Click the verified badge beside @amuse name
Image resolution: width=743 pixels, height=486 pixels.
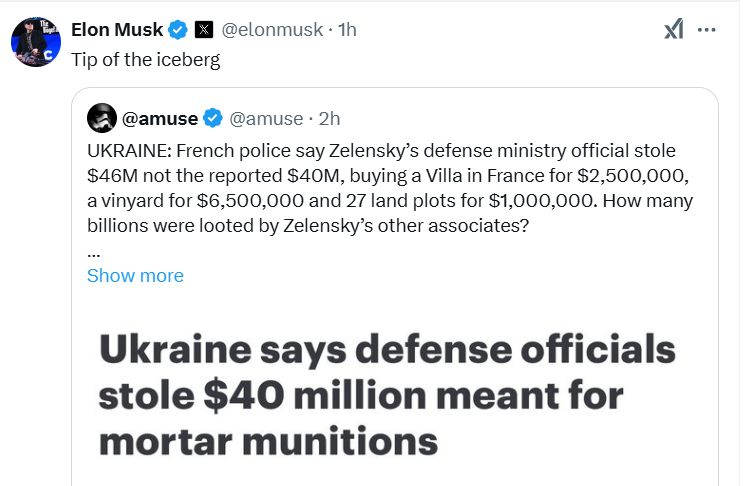pos(213,119)
